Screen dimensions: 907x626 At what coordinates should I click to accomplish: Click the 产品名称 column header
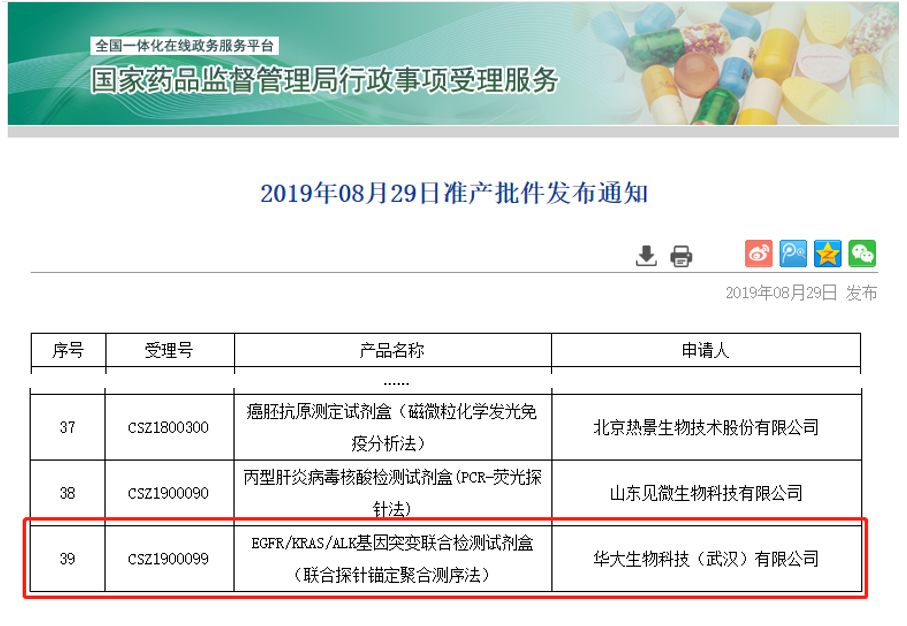tap(392, 350)
